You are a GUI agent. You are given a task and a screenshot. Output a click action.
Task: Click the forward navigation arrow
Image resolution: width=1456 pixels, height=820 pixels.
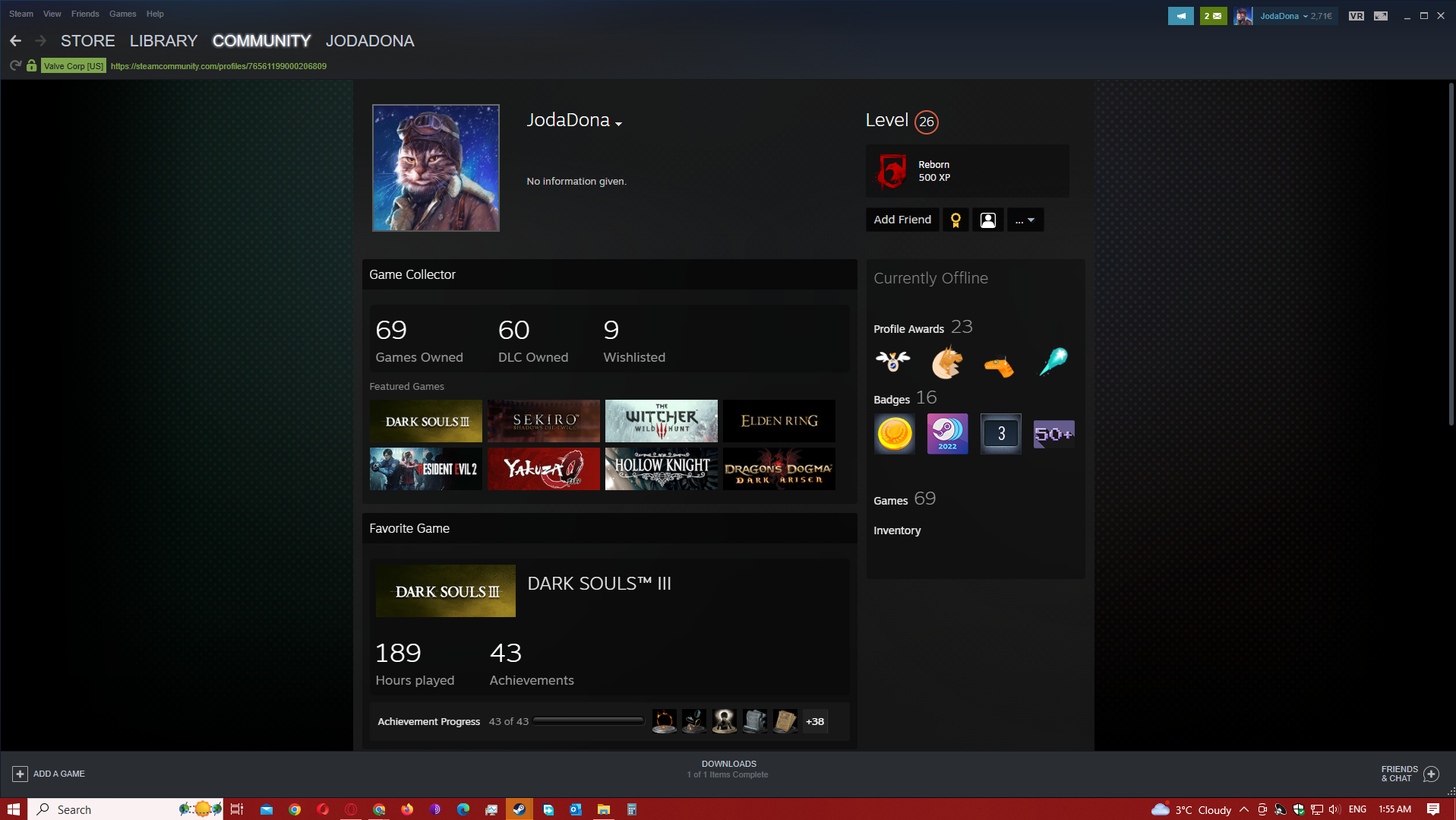(x=41, y=41)
